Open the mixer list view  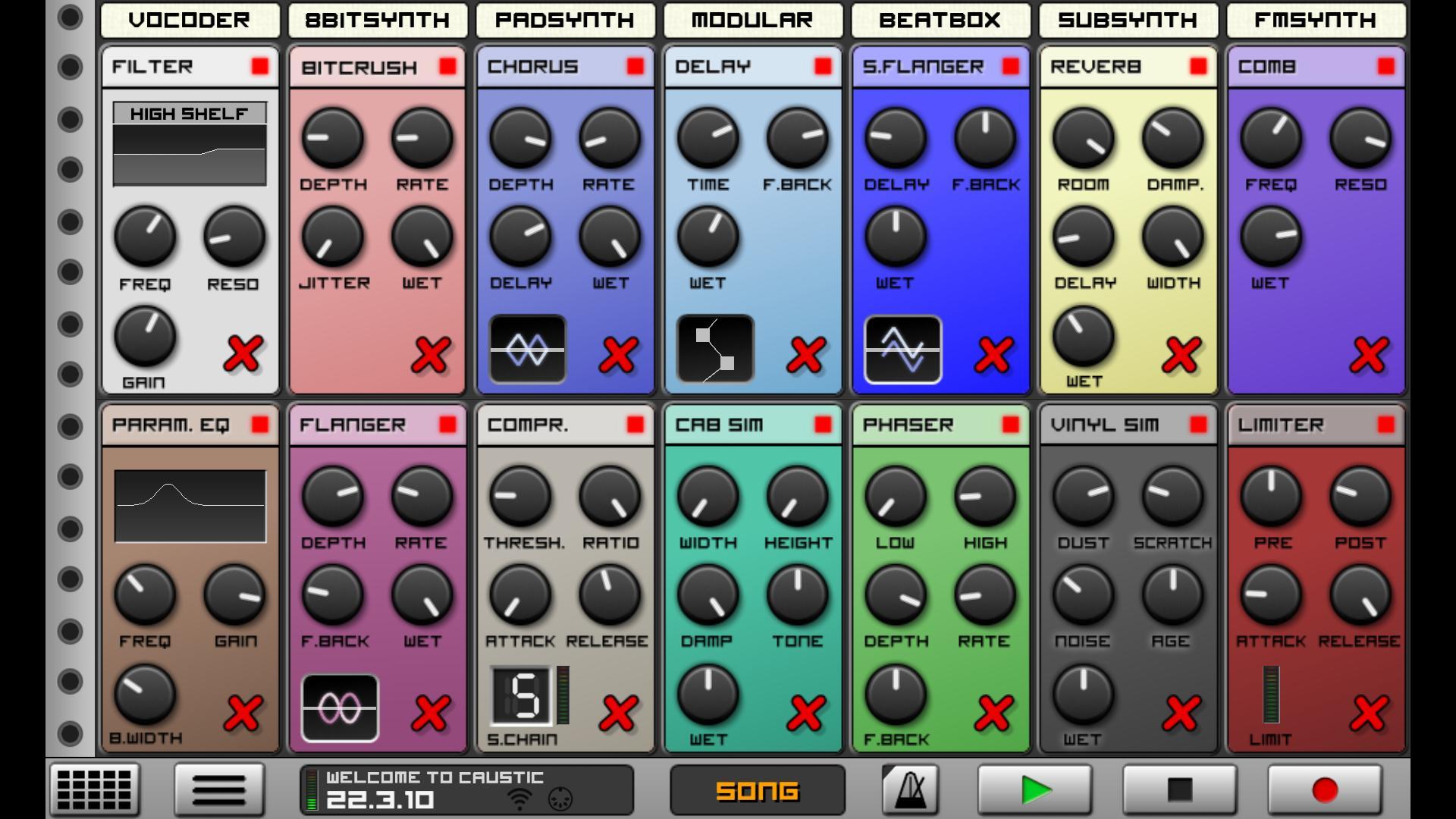[x=218, y=789]
